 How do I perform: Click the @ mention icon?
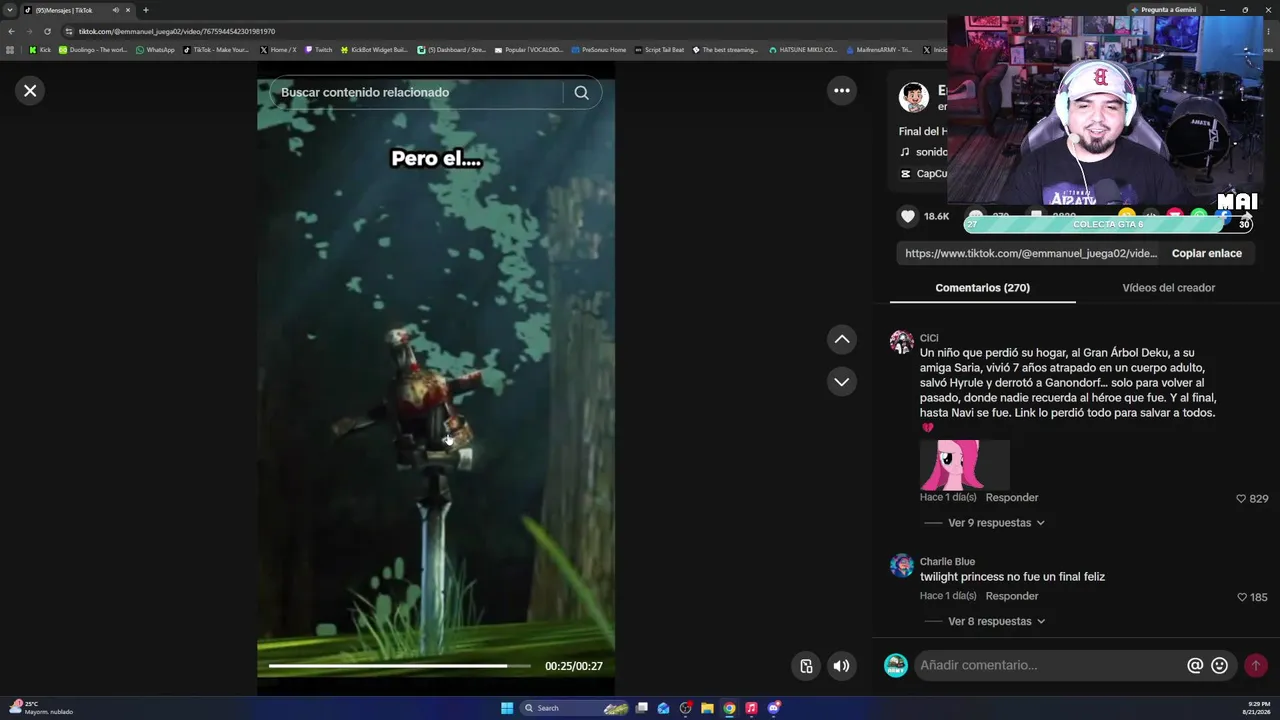[x=1195, y=665]
